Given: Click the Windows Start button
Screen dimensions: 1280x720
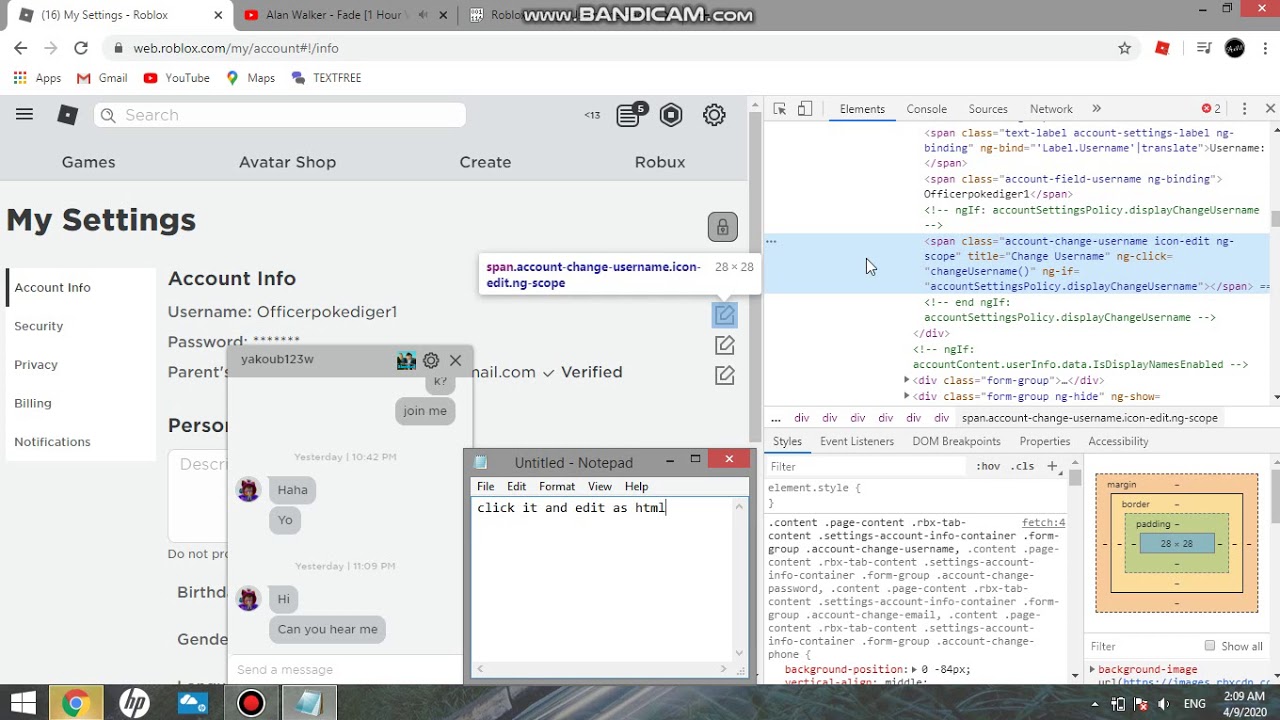Looking at the screenshot, I should pyautogui.click(x=22, y=704).
